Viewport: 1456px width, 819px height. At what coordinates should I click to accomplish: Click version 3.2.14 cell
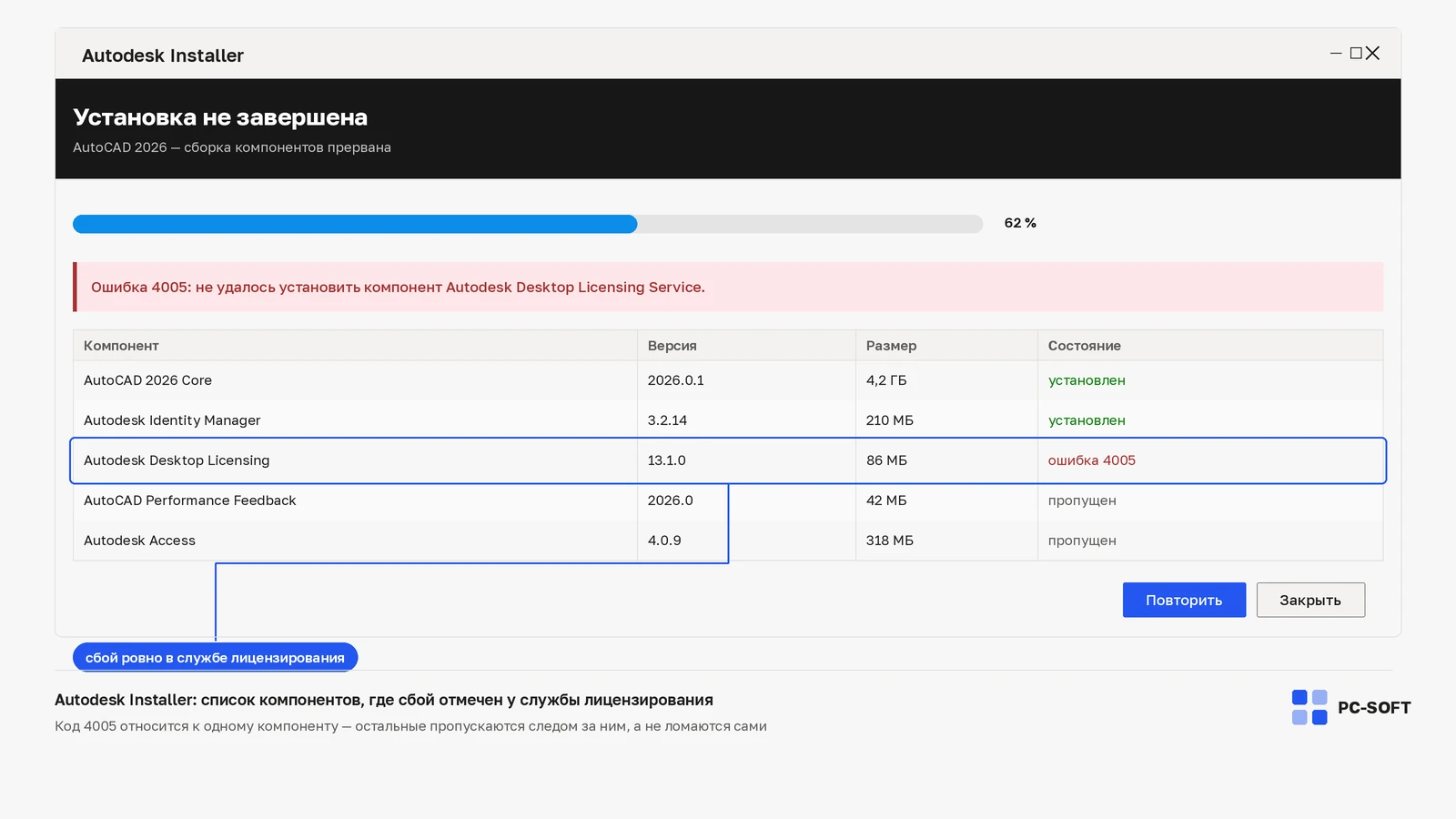coord(667,420)
